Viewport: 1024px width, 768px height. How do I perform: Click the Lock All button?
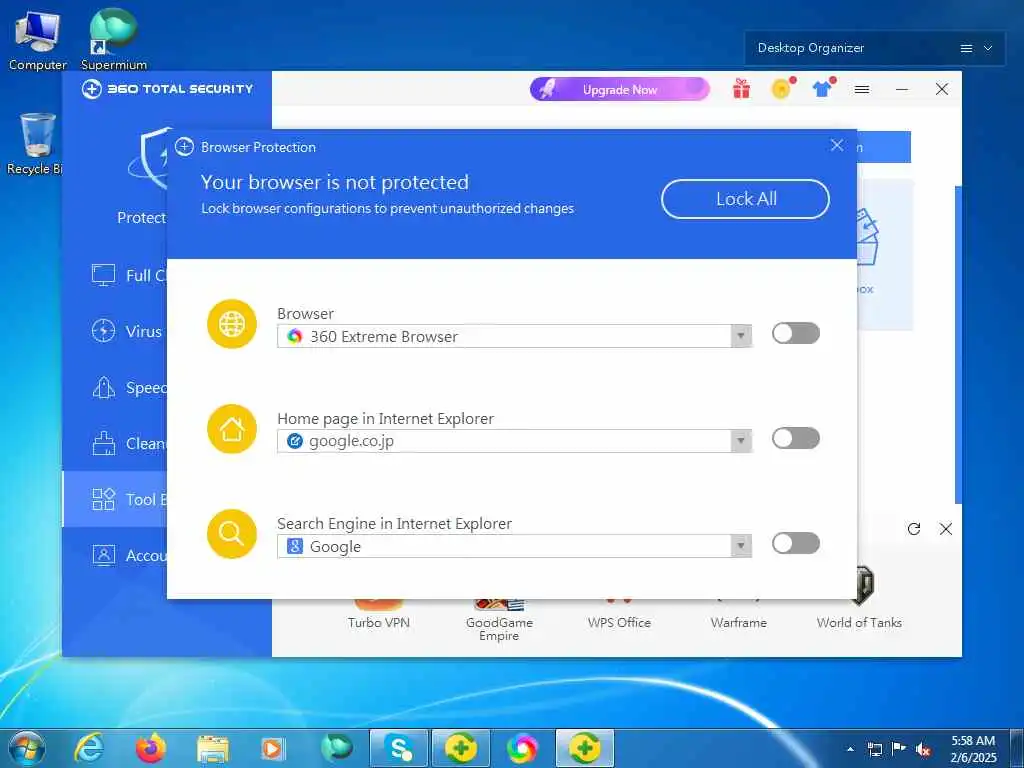pos(745,199)
